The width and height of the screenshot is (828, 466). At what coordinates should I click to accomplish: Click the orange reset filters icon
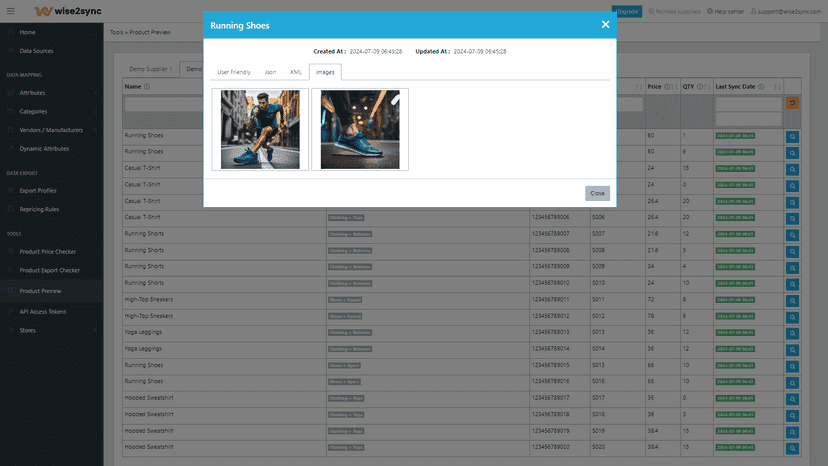click(x=792, y=102)
